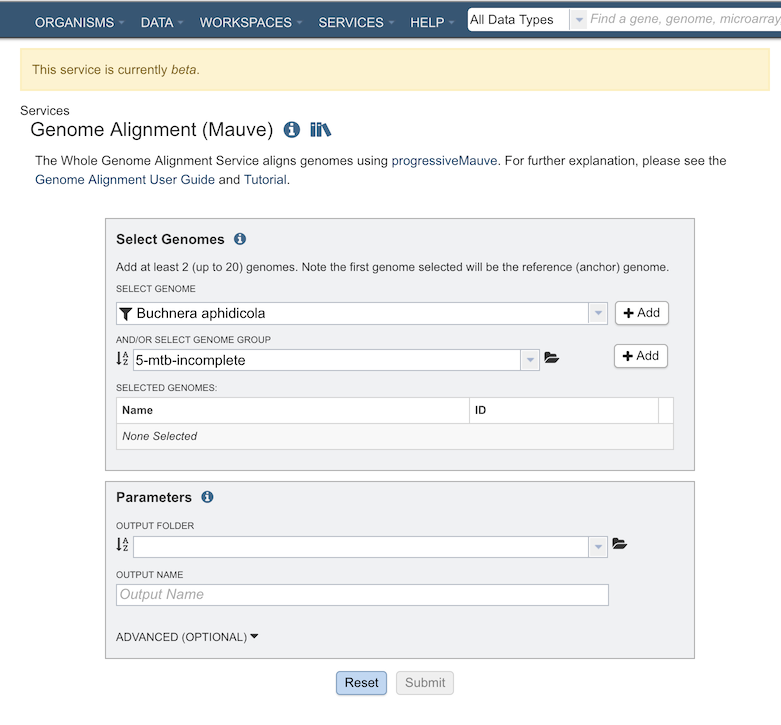Click the filter funnel icon in genome selector
Image resolution: width=781 pixels, height=725 pixels.
tap(126, 314)
